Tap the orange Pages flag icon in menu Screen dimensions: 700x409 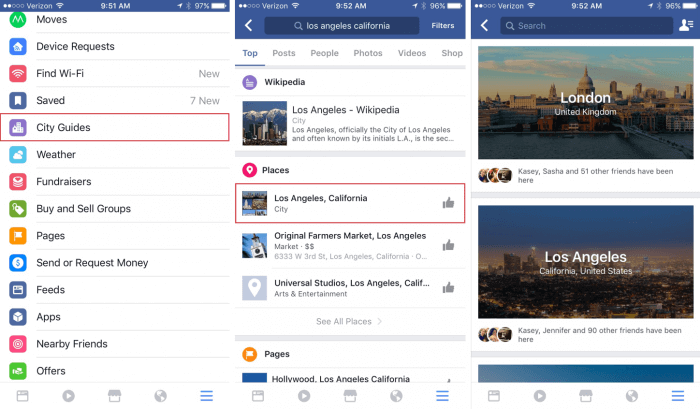click(18, 236)
